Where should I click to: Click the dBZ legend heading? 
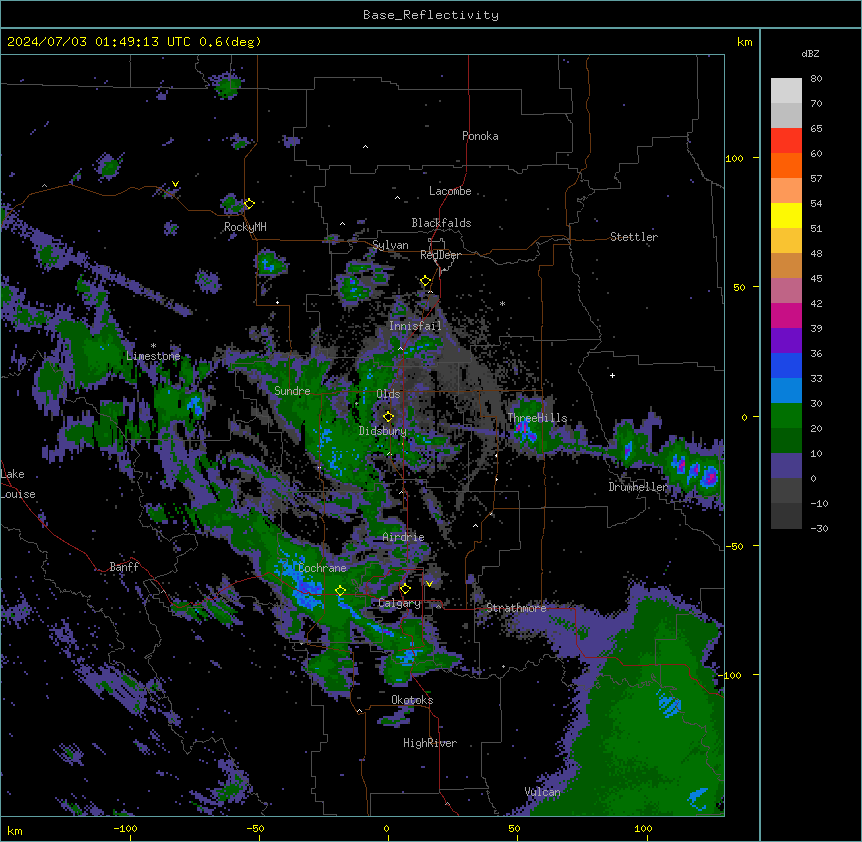[810, 54]
